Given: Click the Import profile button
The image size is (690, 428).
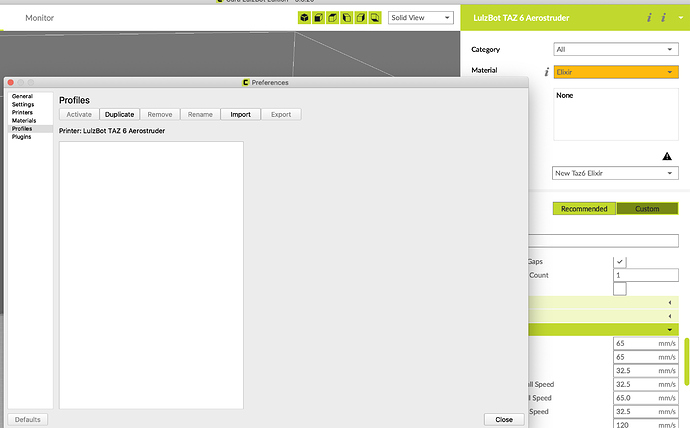Looking at the screenshot, I should (x=241, y=114).
